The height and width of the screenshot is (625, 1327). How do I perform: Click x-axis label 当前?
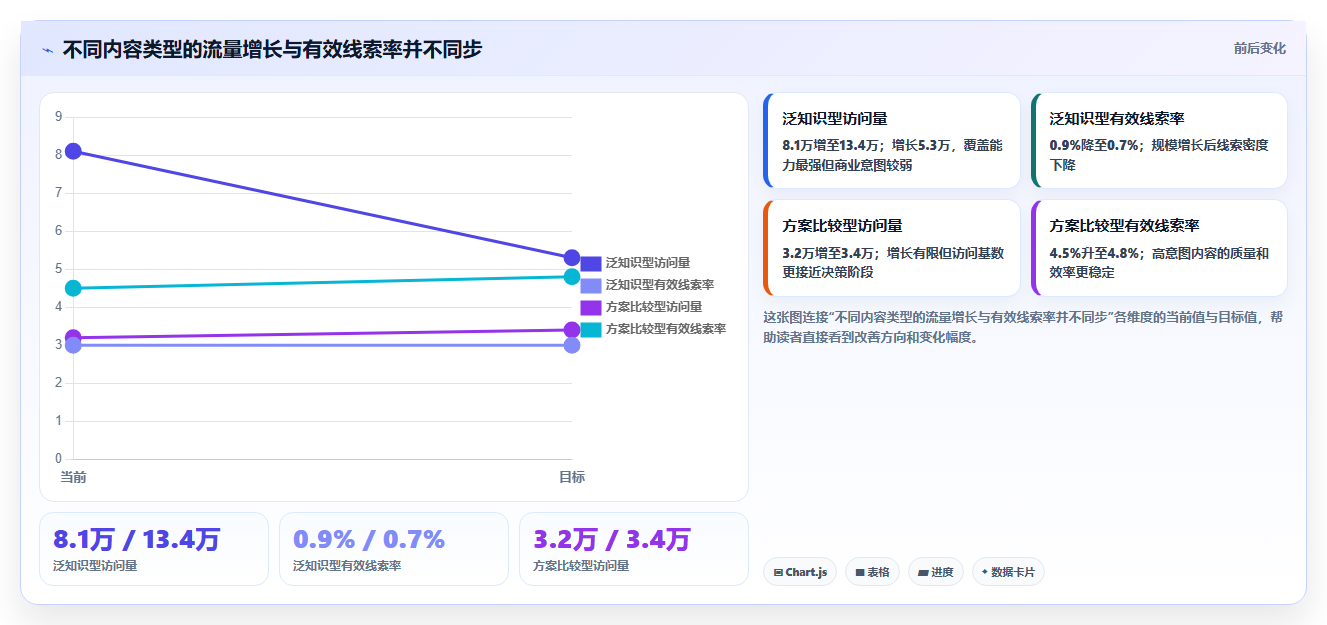click(x=73, y=477)
